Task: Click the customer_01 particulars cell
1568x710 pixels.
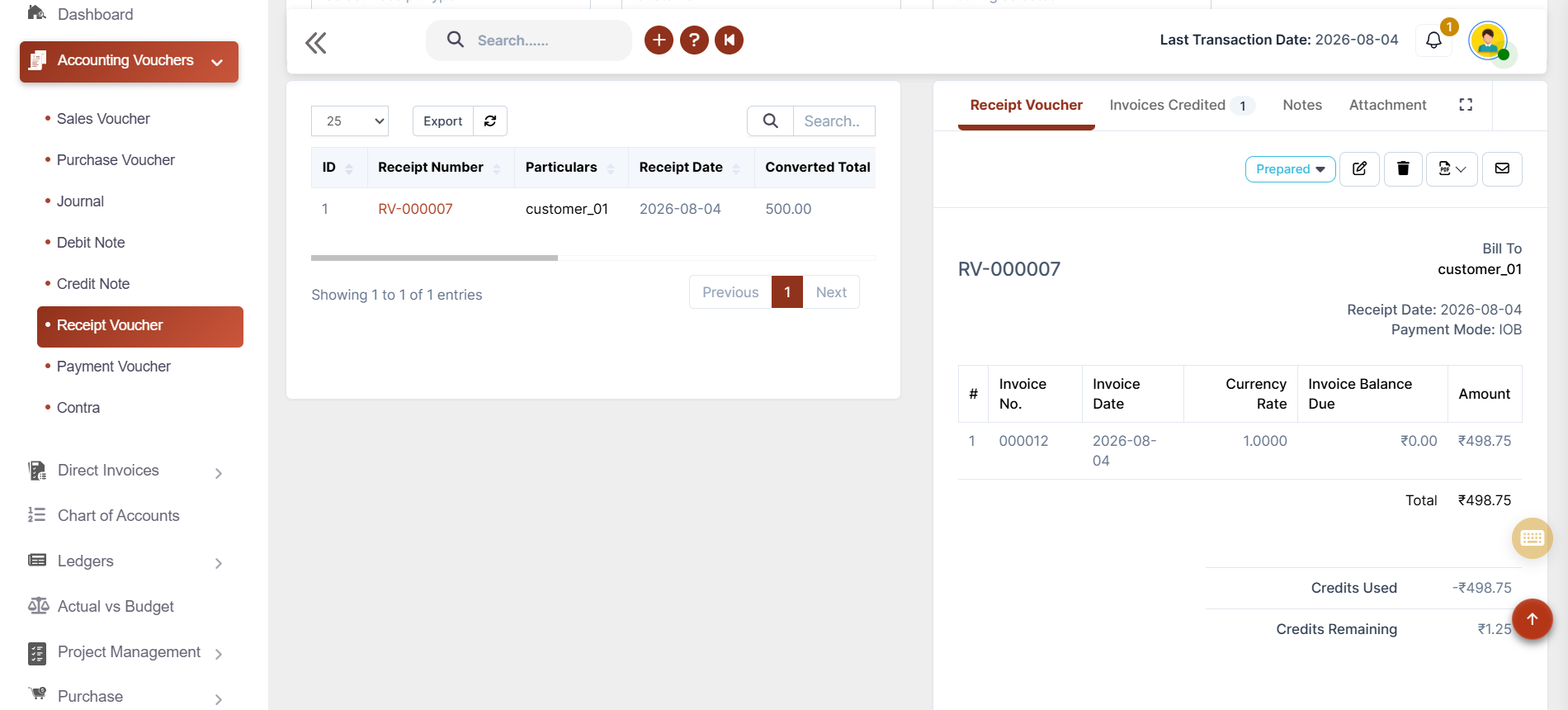Action: (567, 209)
